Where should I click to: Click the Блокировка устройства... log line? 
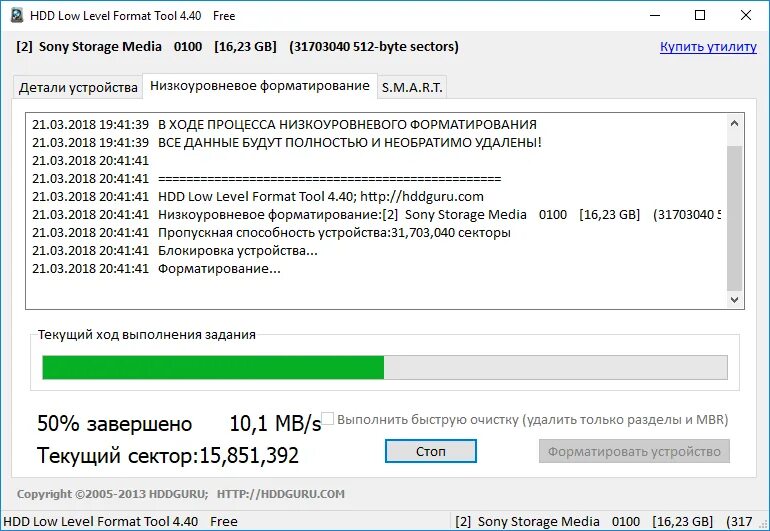tap(175, 251)
